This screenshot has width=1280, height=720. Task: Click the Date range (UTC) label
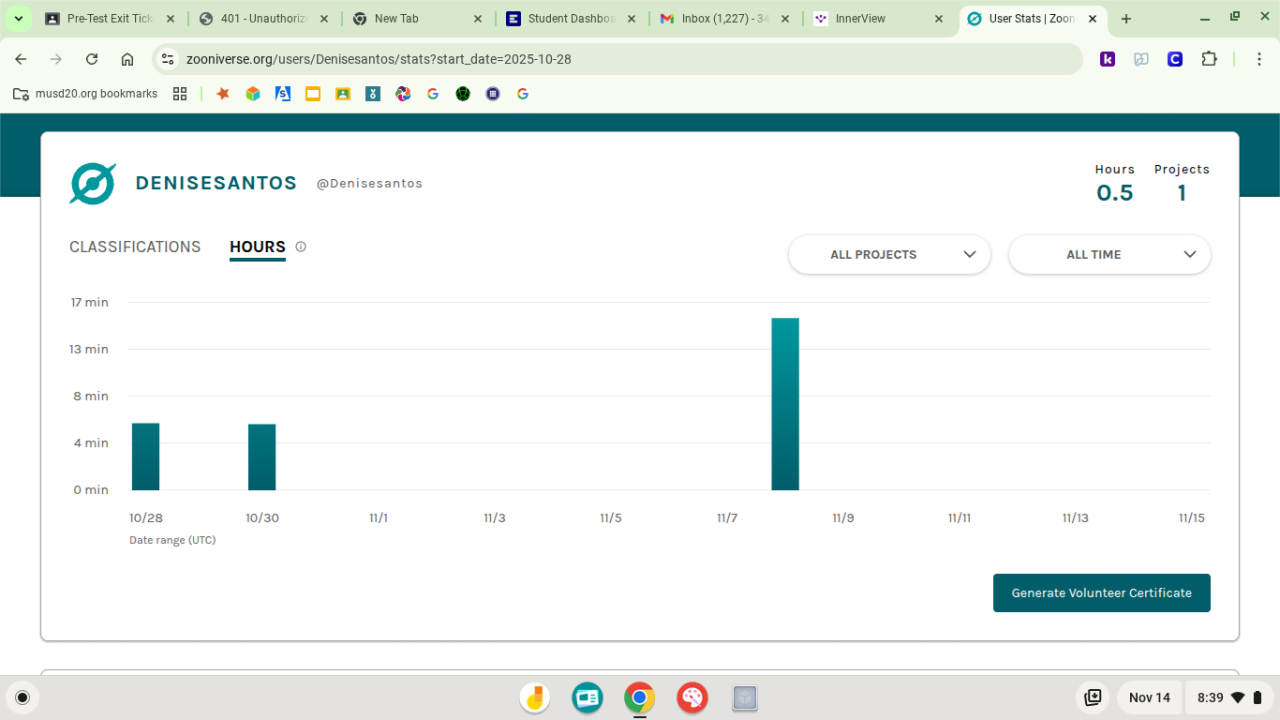pos(173,540)
